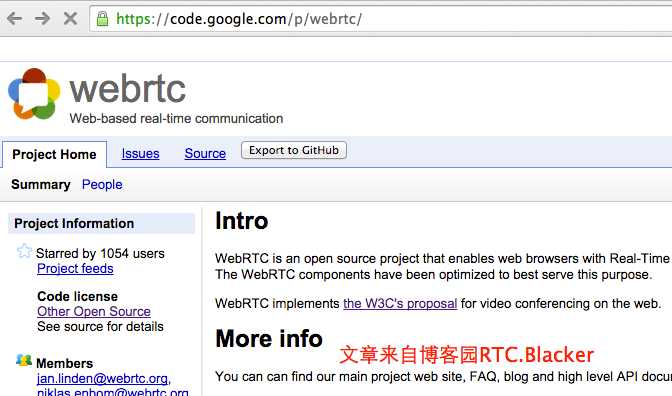
Task: Star the project with star icon
Action: 24,251
